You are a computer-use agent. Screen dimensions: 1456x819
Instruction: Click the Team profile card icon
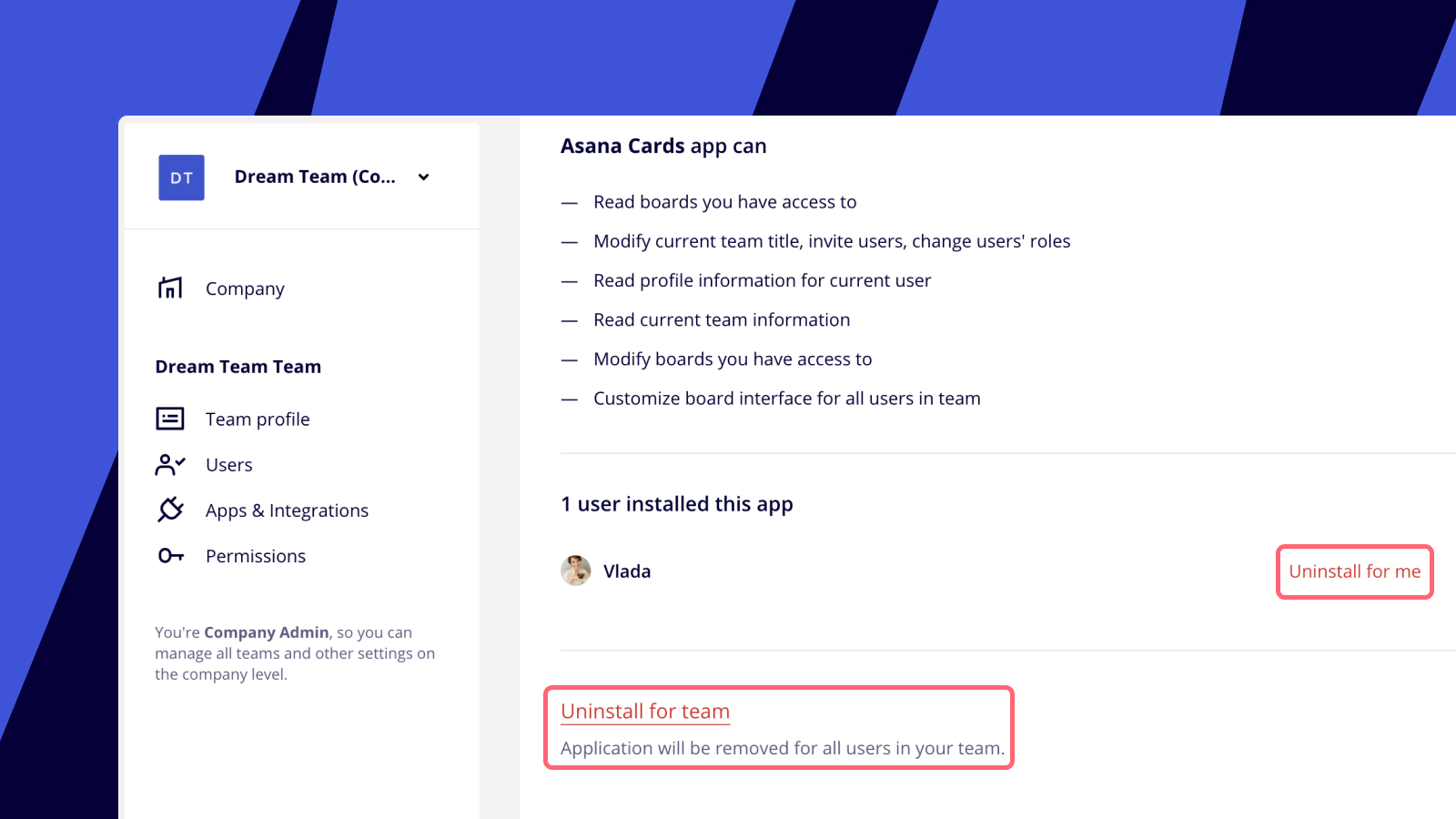pos(170,419)
